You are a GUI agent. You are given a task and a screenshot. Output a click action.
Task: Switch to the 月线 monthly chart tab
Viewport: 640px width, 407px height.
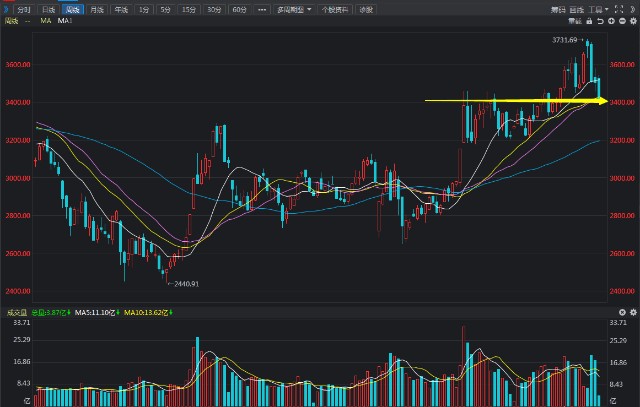point(96,9)
